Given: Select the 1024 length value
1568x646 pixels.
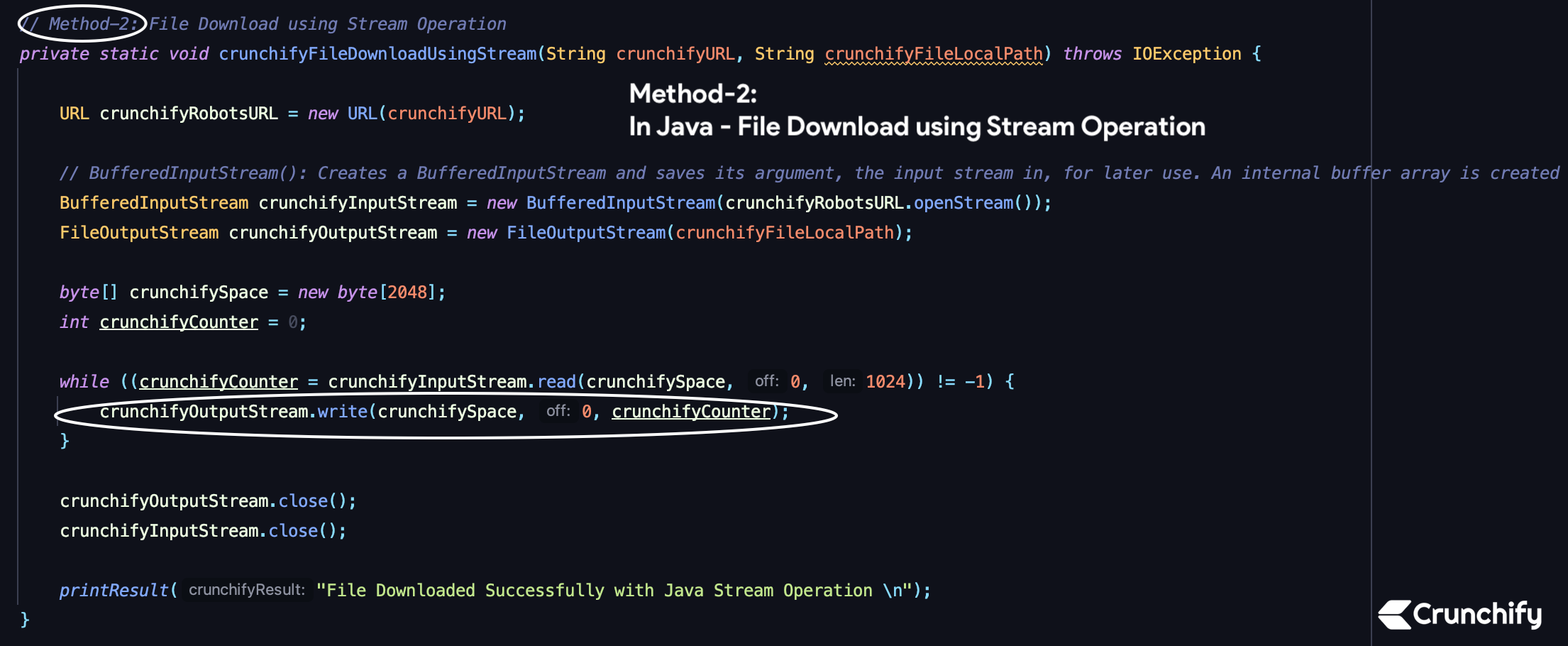Looking at the screenshot, I should 885,382.
